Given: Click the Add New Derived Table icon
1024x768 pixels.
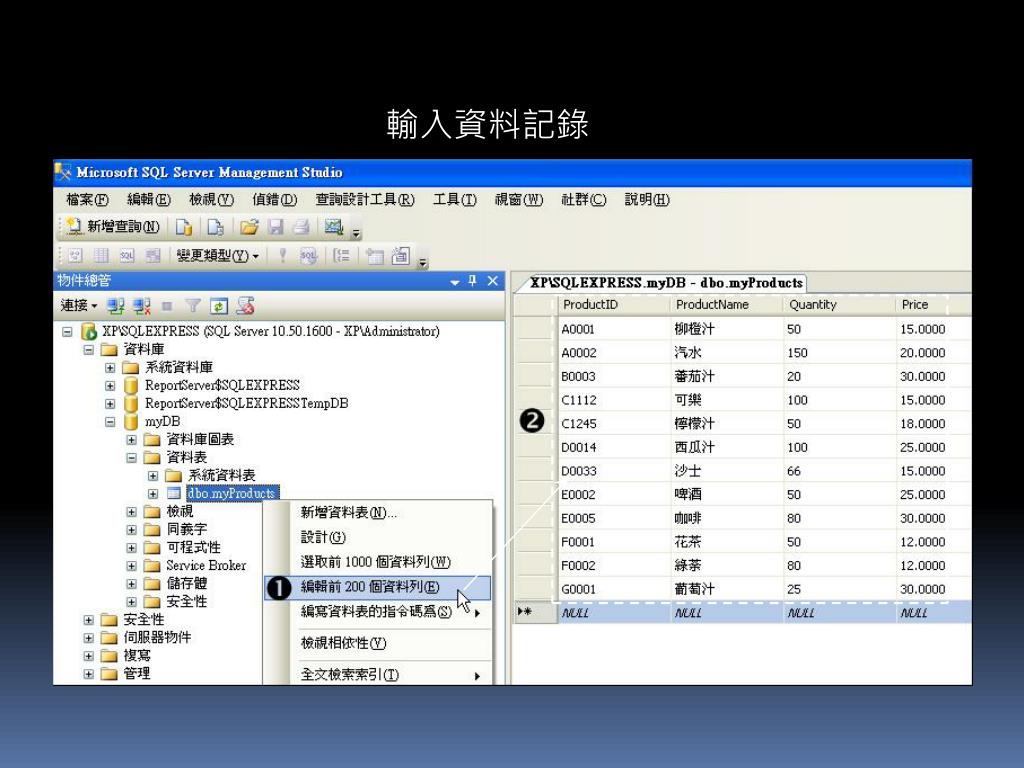Looking at the screenshot, I should coord(400,255).
